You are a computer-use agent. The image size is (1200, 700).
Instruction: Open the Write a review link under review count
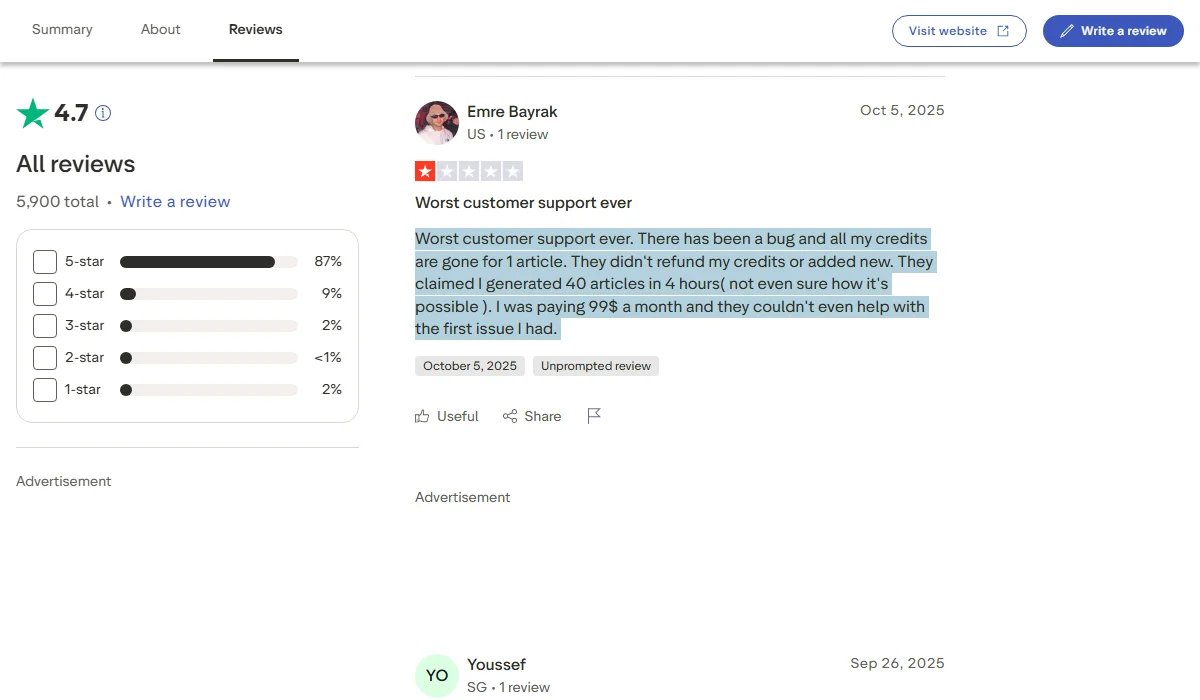pyautogui.click(x=175, y=201)
